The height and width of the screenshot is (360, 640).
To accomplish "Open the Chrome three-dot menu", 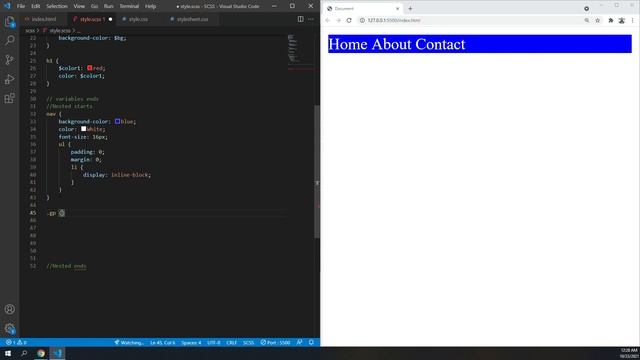I will pos(633,20).
